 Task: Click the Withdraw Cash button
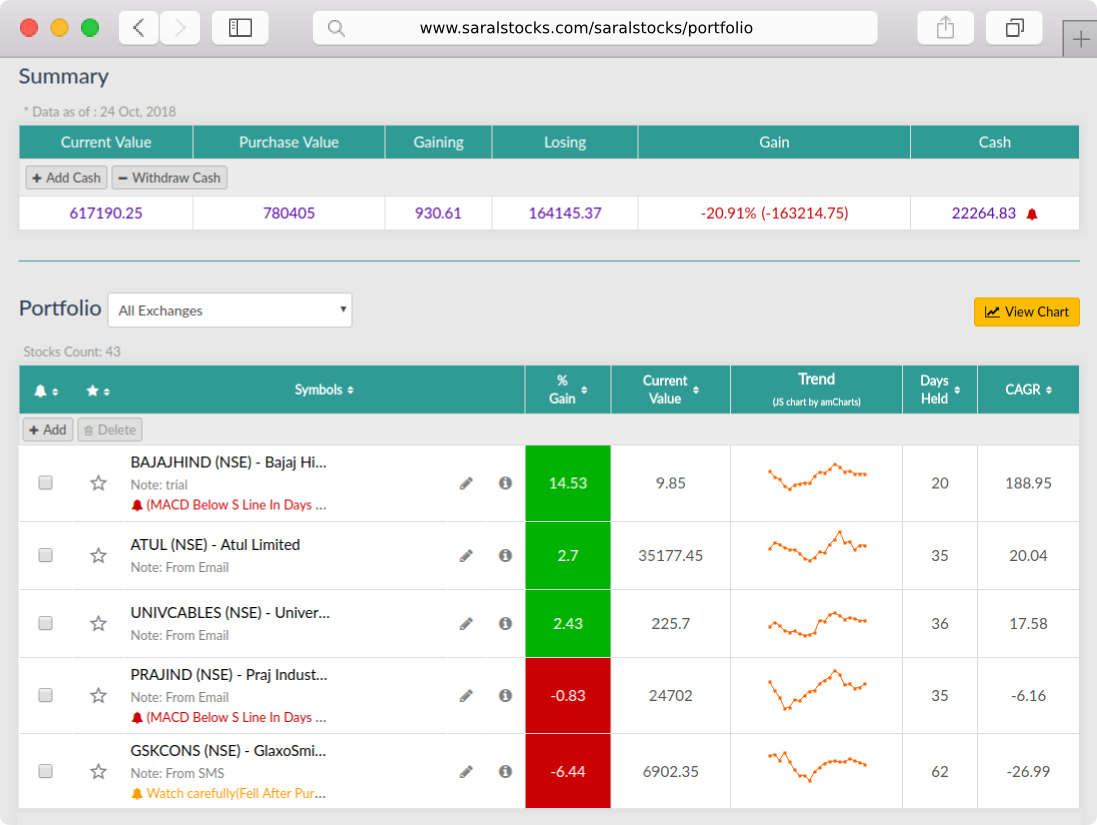(169, 178)
